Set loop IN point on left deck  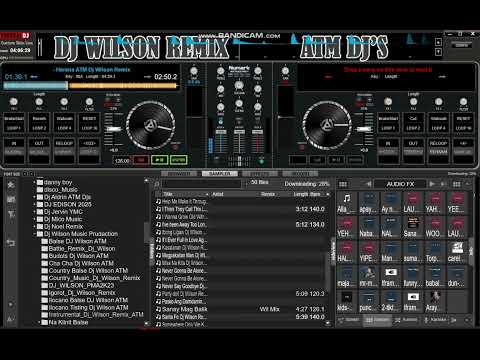(x=14, y=143)
